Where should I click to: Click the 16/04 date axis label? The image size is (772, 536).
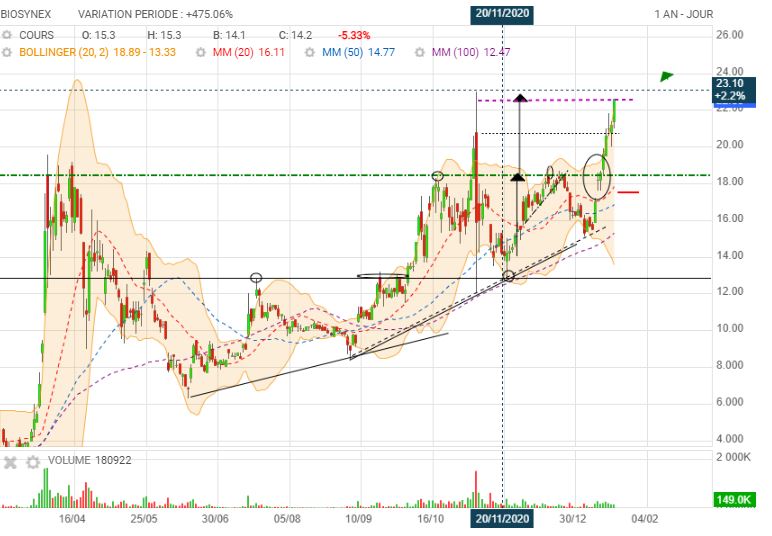pos(72,519)
